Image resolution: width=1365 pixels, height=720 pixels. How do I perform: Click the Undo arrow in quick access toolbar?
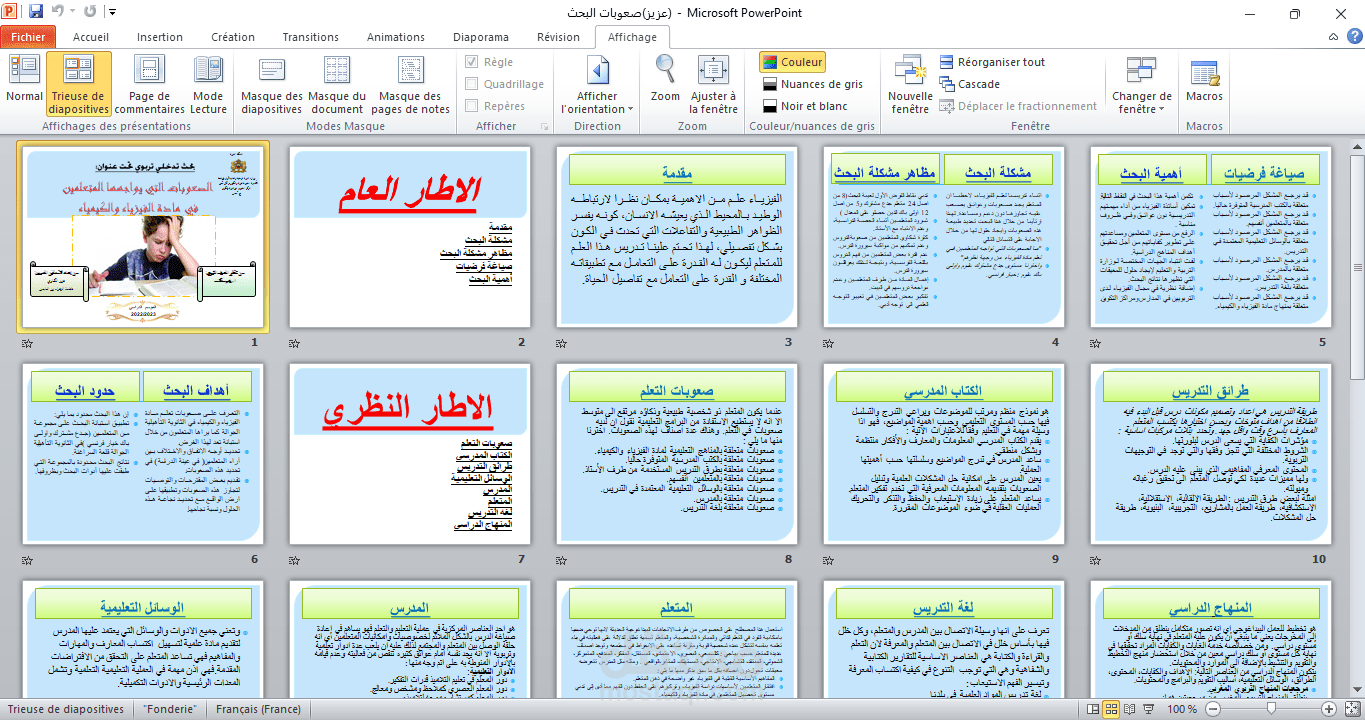57,13
